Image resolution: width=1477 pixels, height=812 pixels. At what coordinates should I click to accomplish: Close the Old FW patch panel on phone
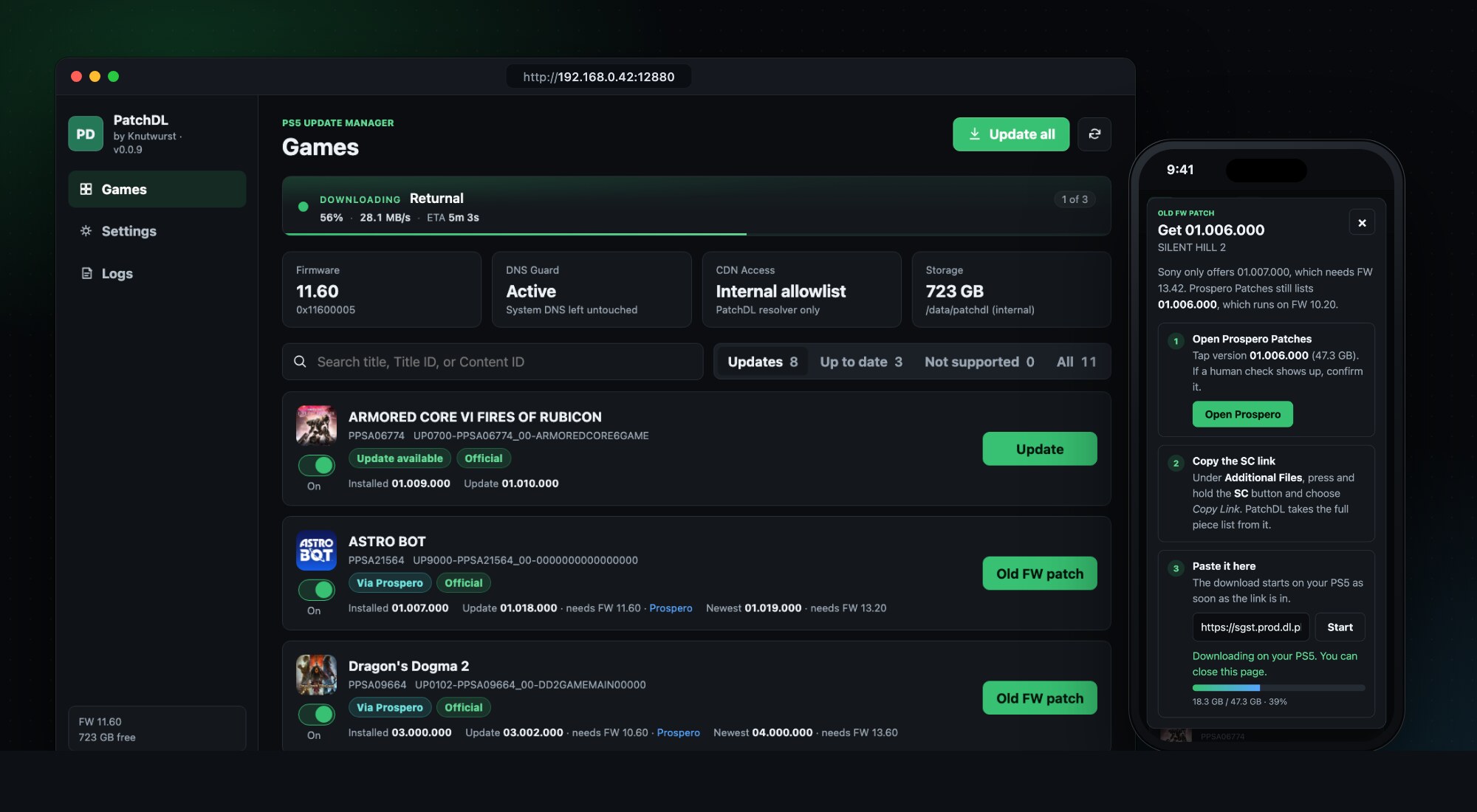tap(1362, 222)
